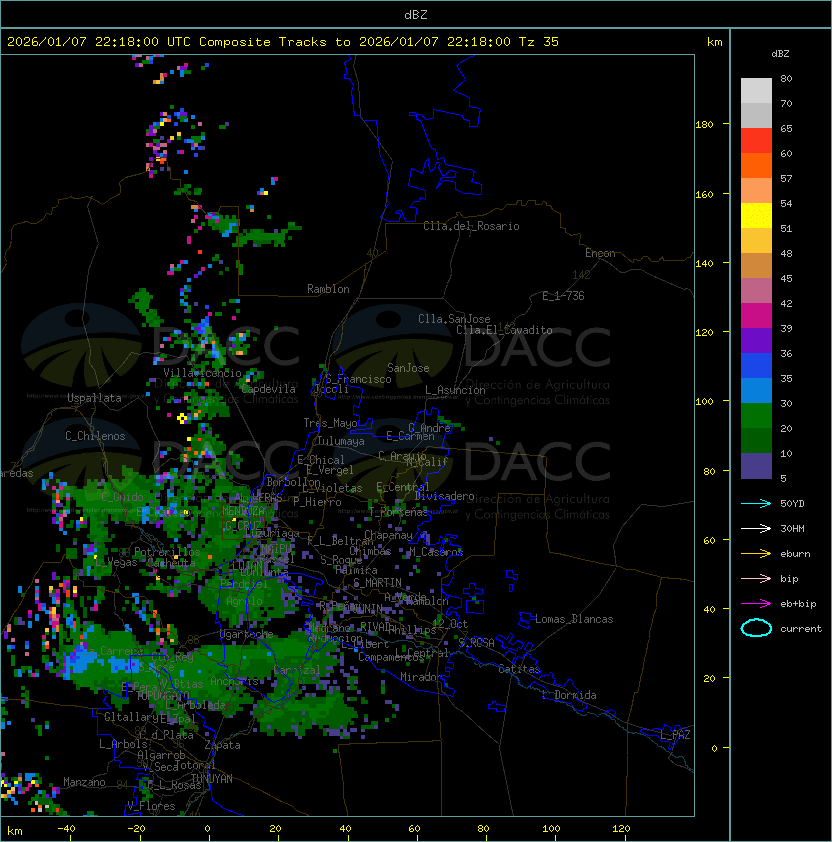Click the light gray 70-80 dBZ swatch
832x842 pixels.
pyautogui.click(x=756, y=90)
